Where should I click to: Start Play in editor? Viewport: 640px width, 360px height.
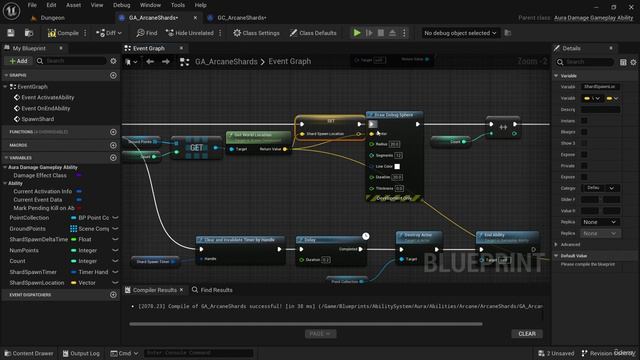pyautogui.click(x=357, y=33)
